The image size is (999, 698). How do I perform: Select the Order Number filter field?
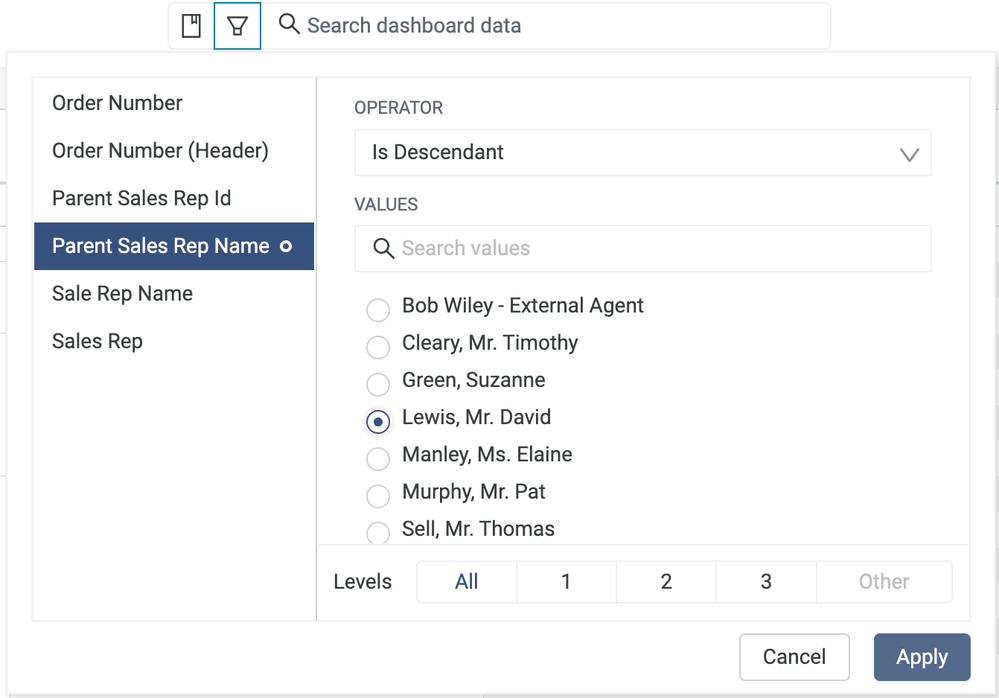[x=117, y=103]
